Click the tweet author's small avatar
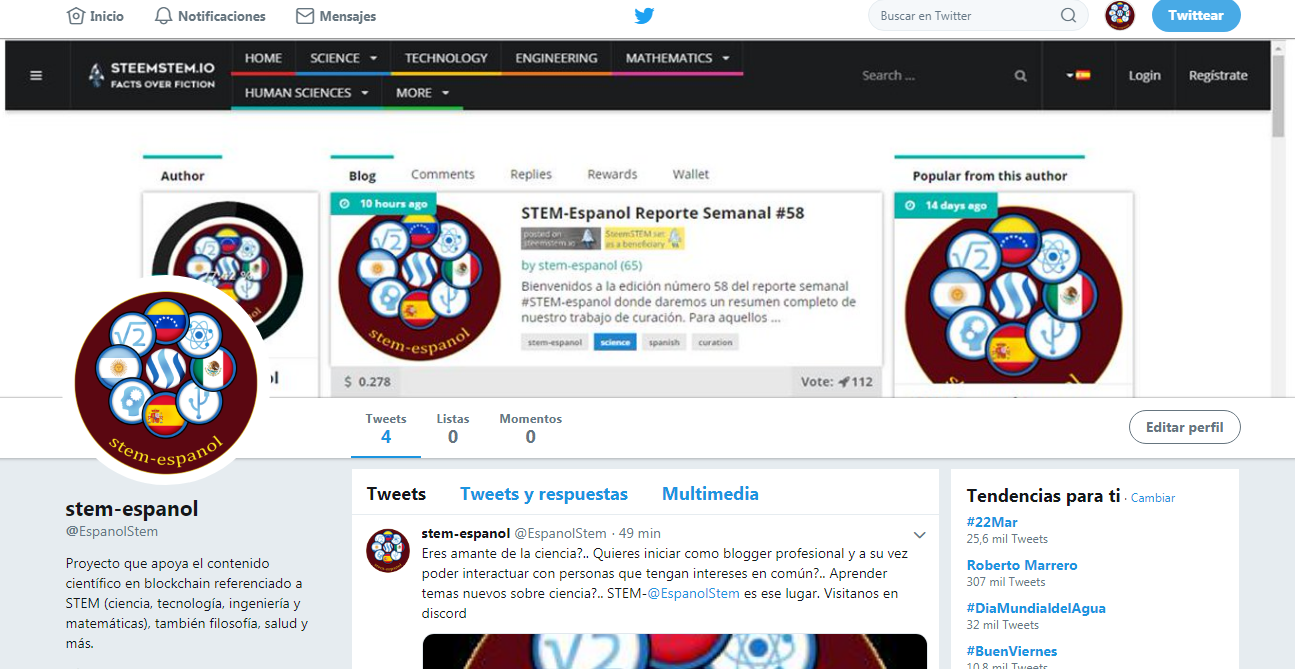 click(x=388, y=551)
